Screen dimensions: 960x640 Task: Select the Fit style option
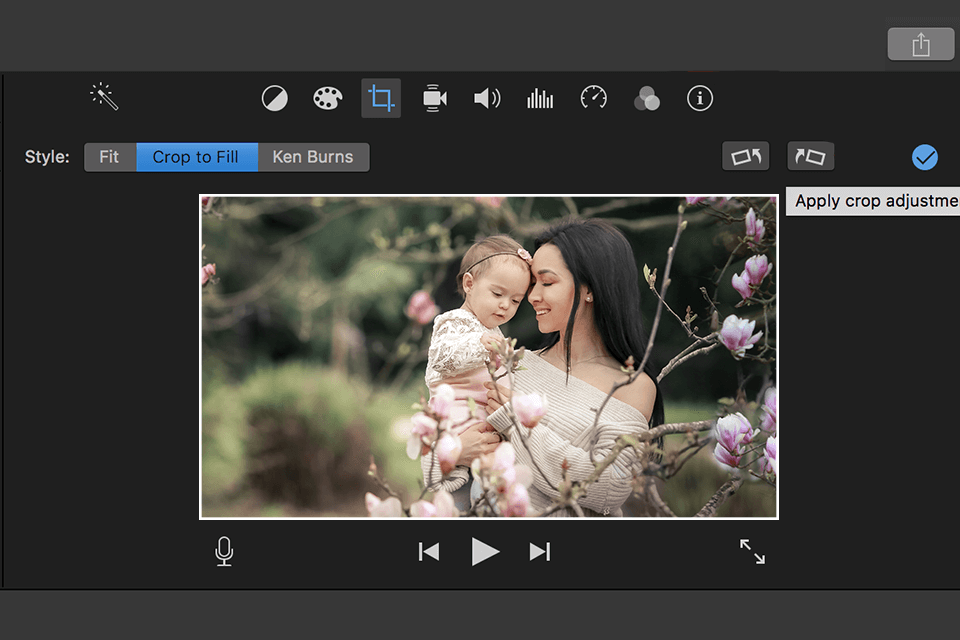(110, 157)
